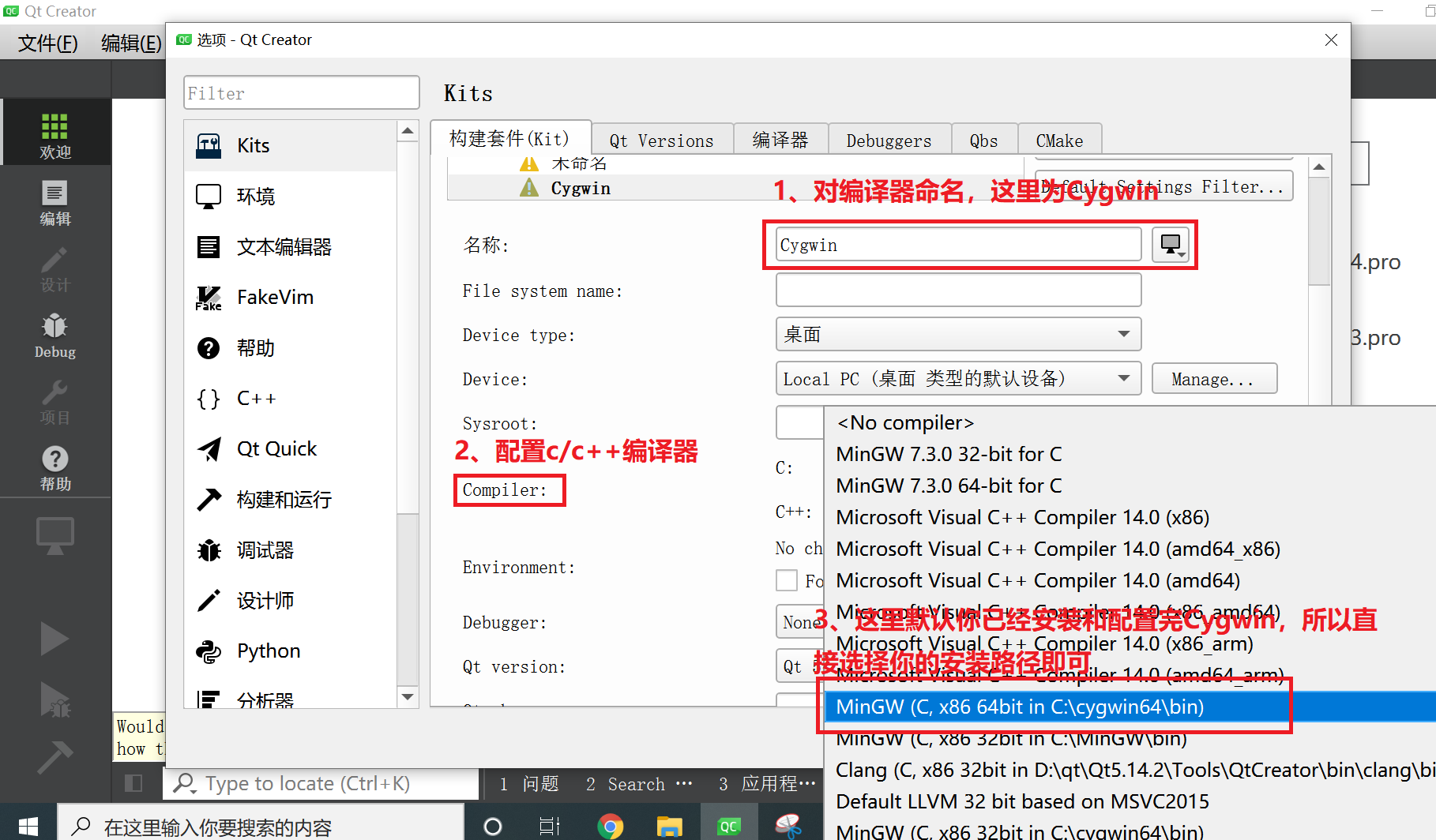The height and width of the screenshot is (840, 1436).
Task: Switch to Debug mode in the left sidebar
Action: pyautogui.click(x=55, y=335)
